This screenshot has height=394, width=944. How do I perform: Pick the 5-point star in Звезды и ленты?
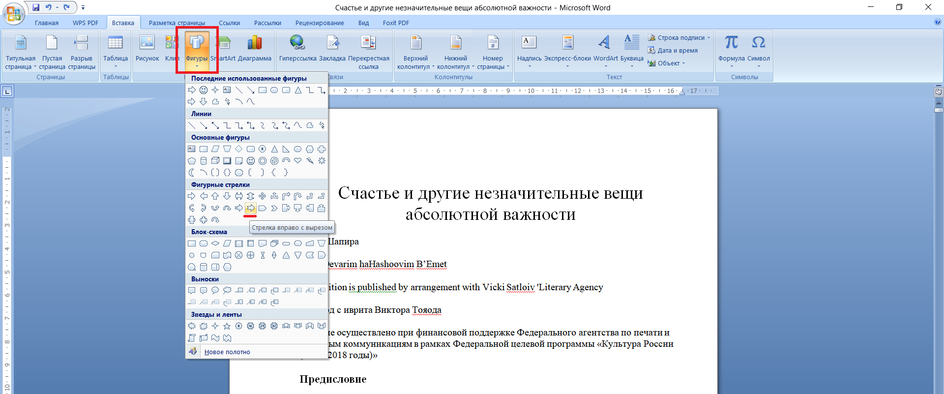[227, 327]
